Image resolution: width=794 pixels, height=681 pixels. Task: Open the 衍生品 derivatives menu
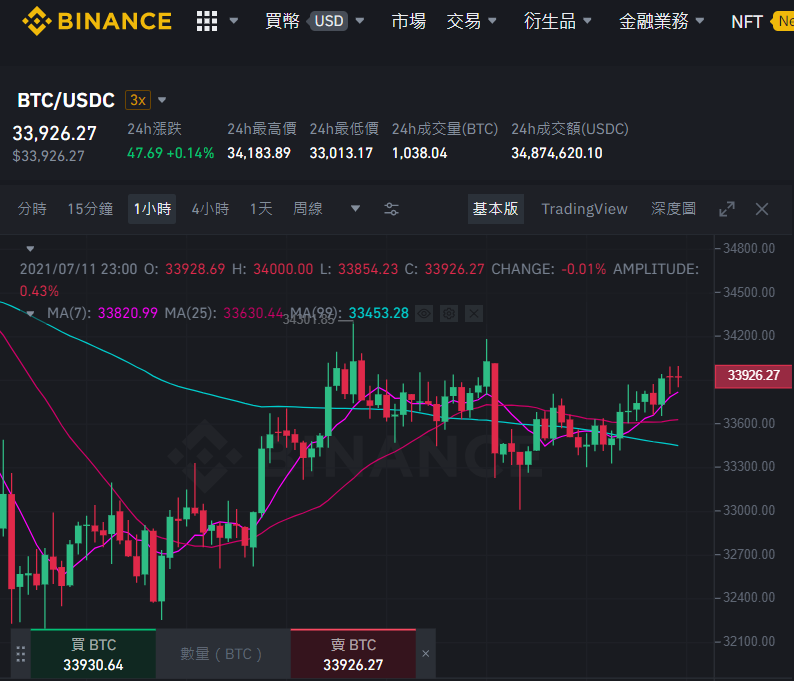549,21
